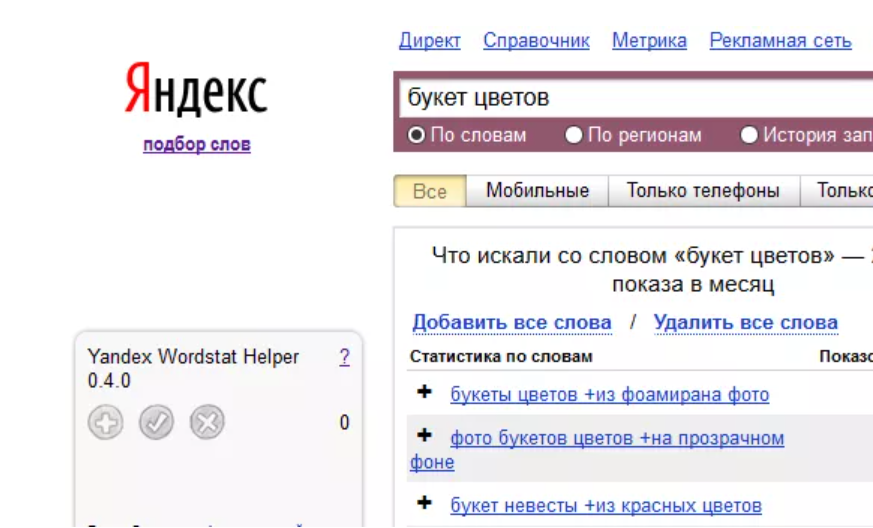
Task: Open result 'букеты цветов +из фоамирана фото'
Action: click(610, 395)
